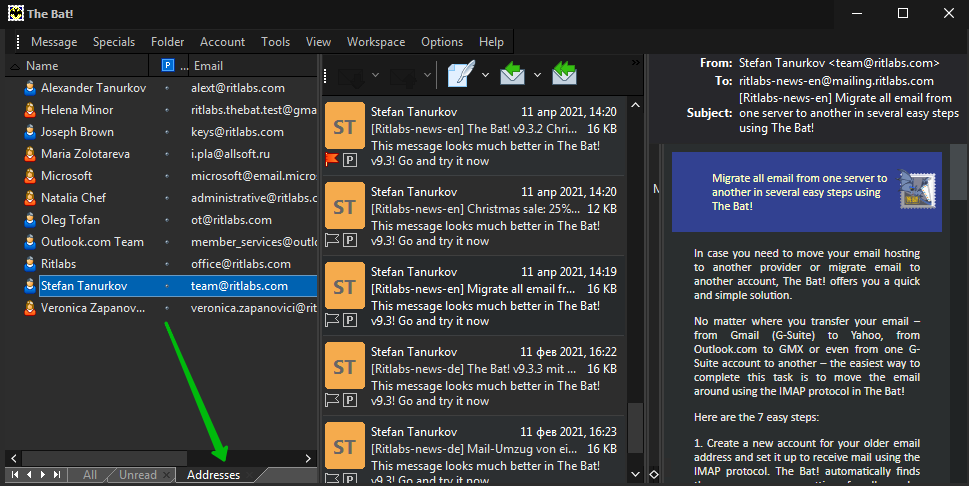Open the Message menu
Viewport: 969px width, 486px height.
pyautogui.click(x=54, y=42)
